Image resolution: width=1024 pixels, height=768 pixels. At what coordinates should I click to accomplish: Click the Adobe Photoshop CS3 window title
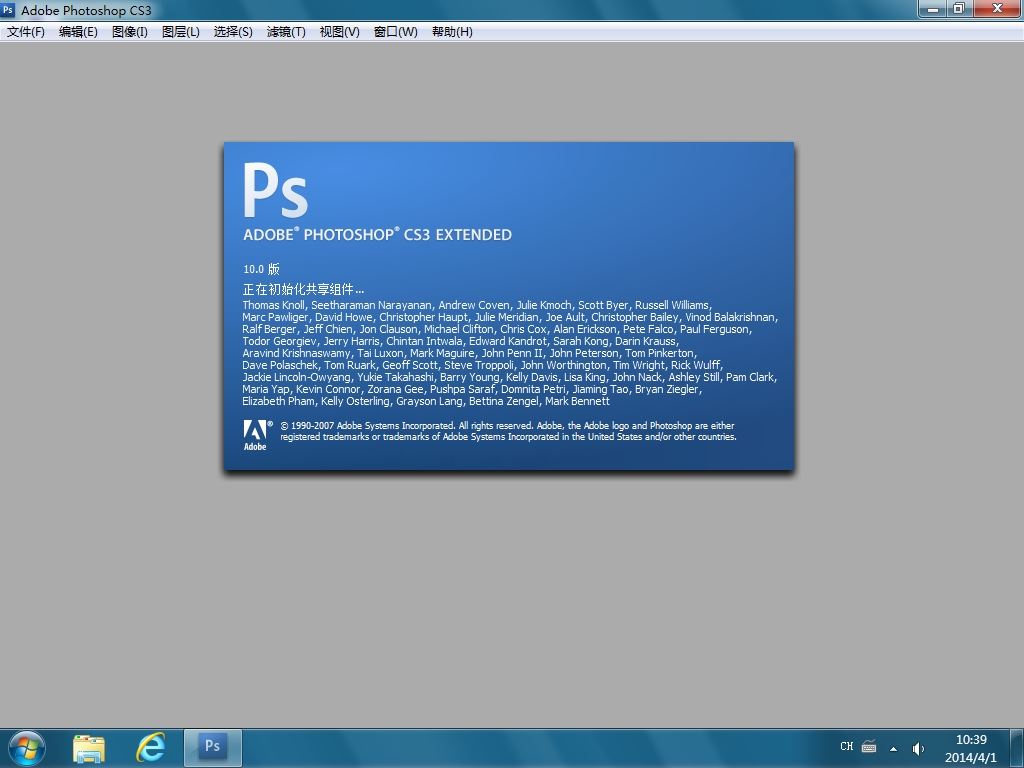[x=86, y=10]
